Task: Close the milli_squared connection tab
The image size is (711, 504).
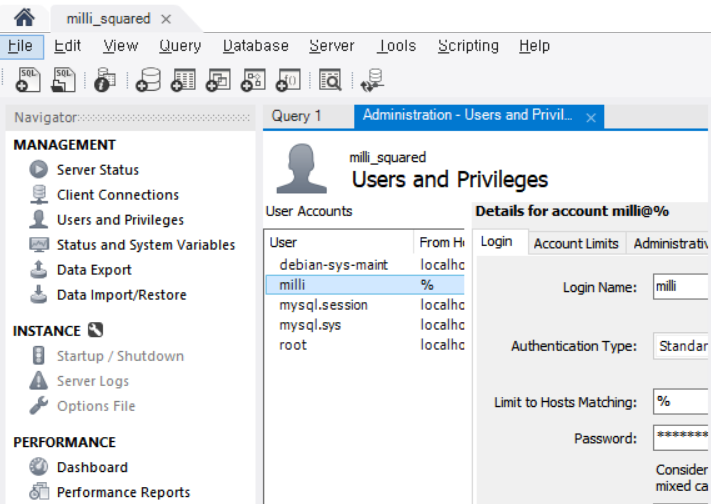Action: coord(166,20)
